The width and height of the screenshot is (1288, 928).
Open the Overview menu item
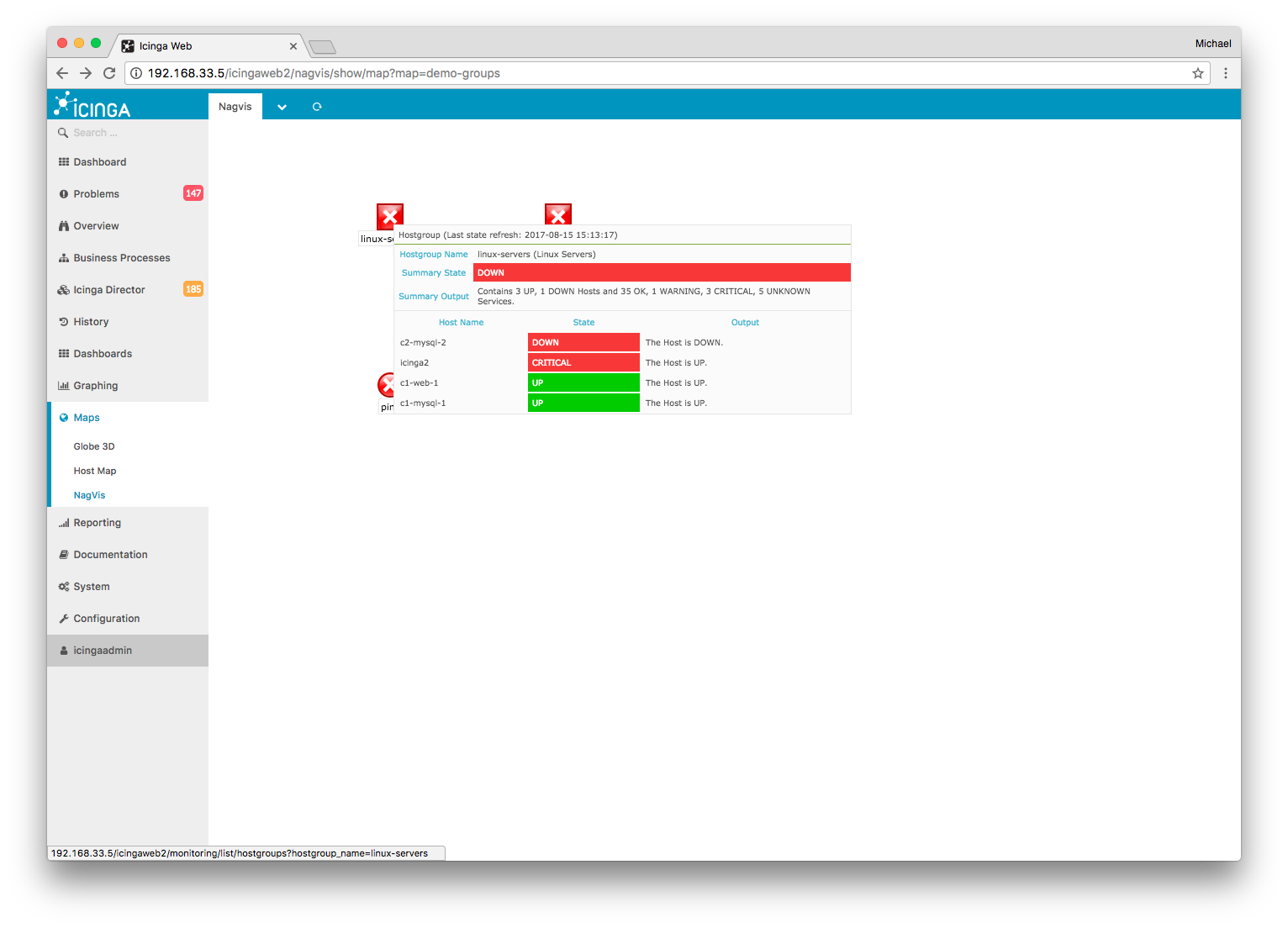[128, 226]
